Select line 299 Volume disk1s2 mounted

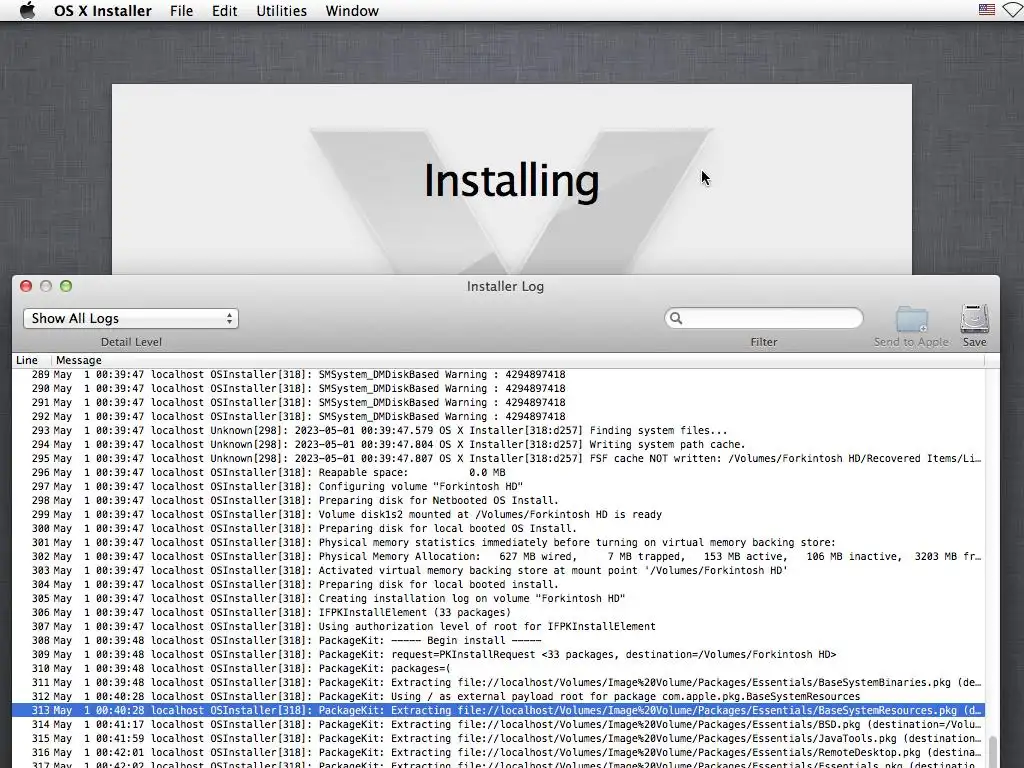coord(498,515)
